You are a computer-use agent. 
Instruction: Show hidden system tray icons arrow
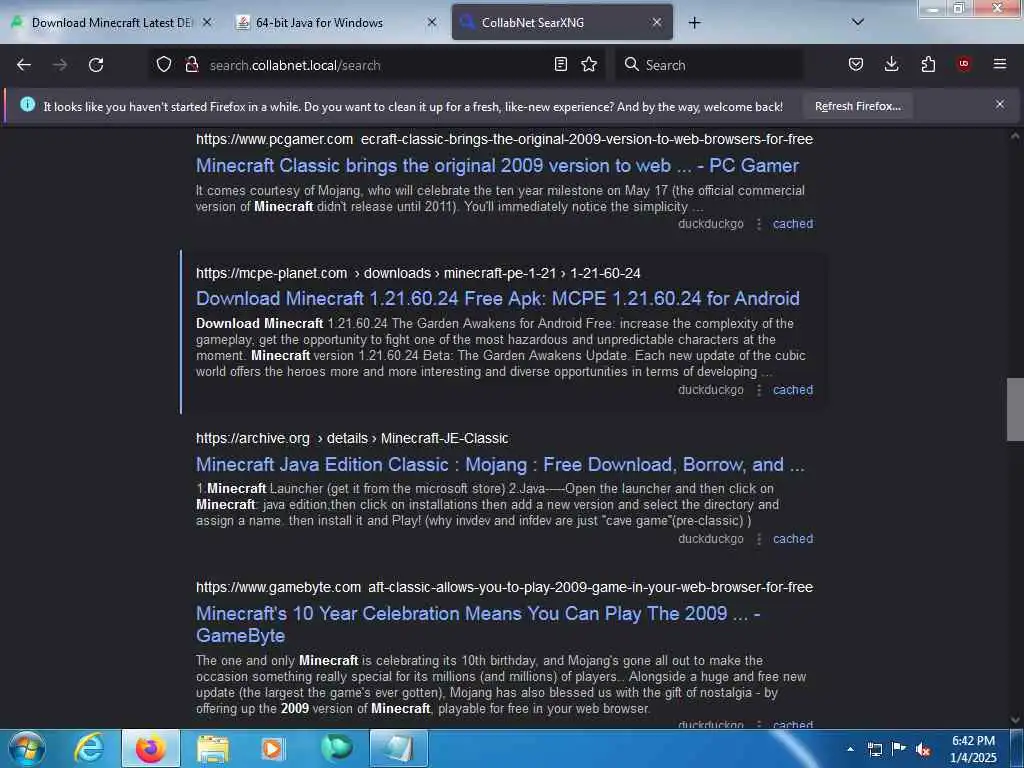(850, 749)
